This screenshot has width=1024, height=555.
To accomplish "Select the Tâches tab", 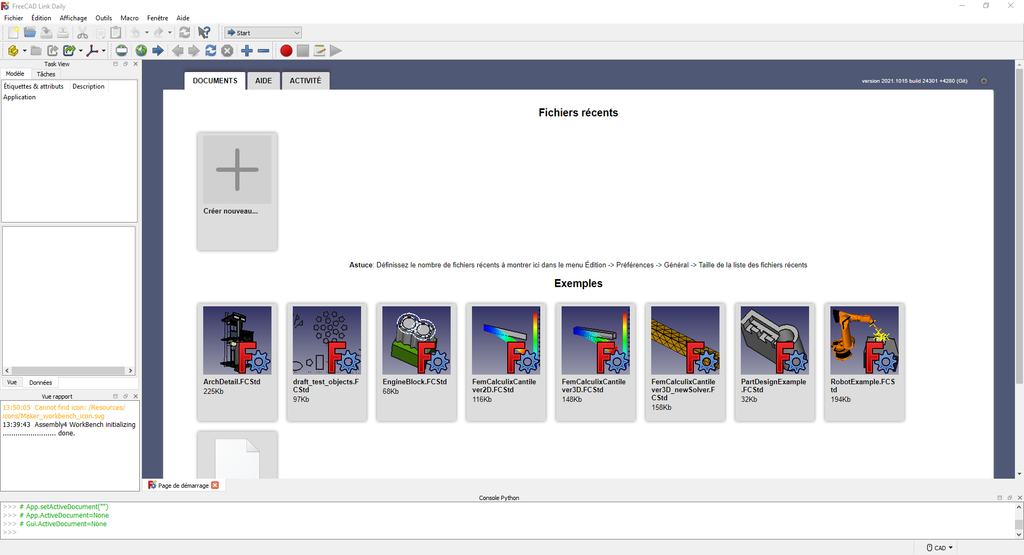I will click(46, 74).
